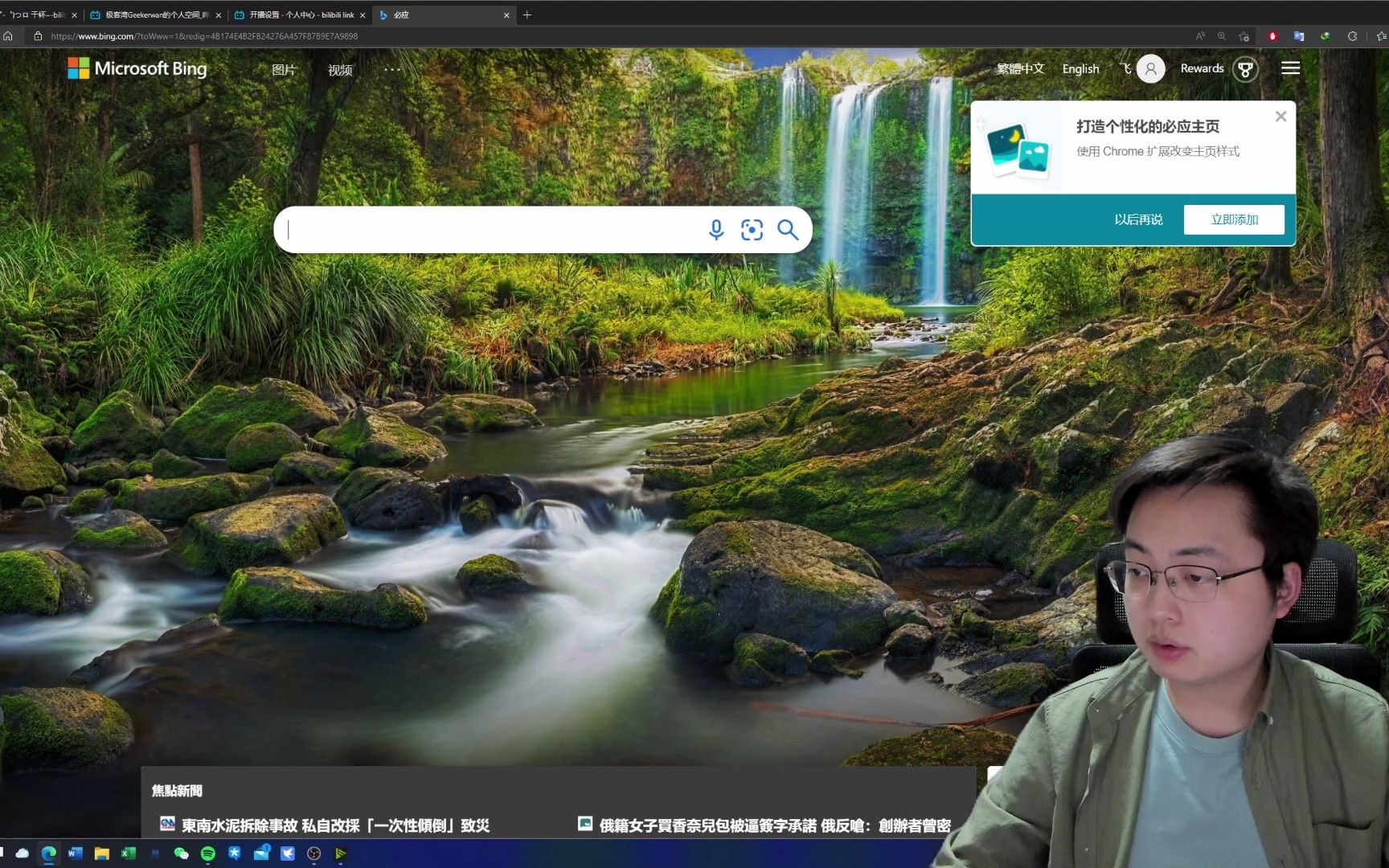Open the 视频 videos section
The height and width of the screenshot is (868, 1389).
tap(340, 70)
